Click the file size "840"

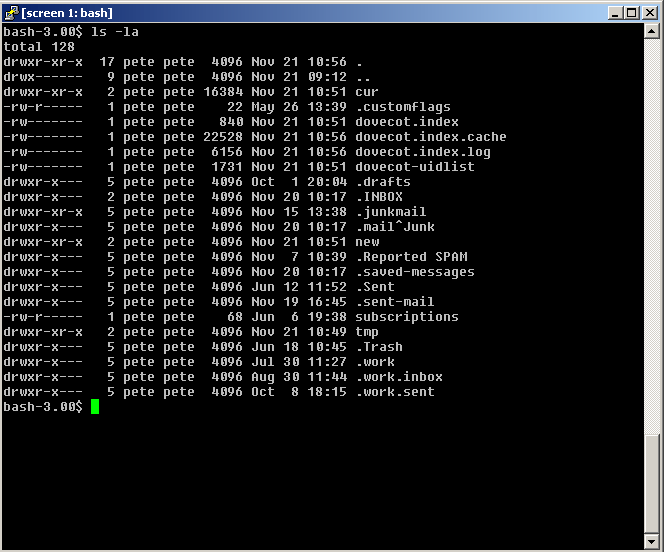click(x=231, y=122)
